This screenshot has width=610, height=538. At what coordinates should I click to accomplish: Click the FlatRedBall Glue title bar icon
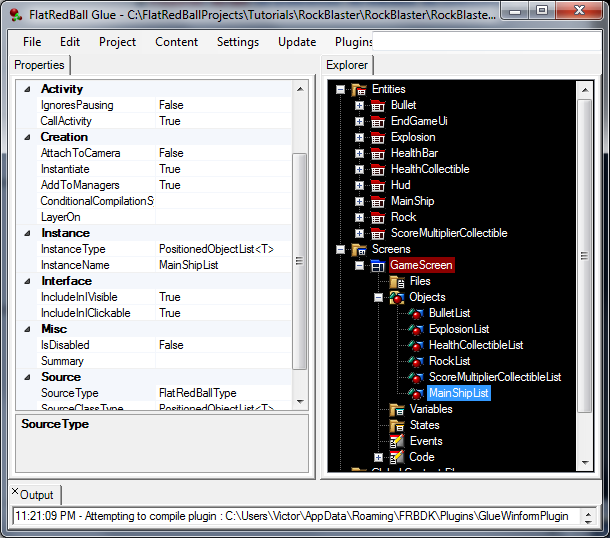pos(16,15)
